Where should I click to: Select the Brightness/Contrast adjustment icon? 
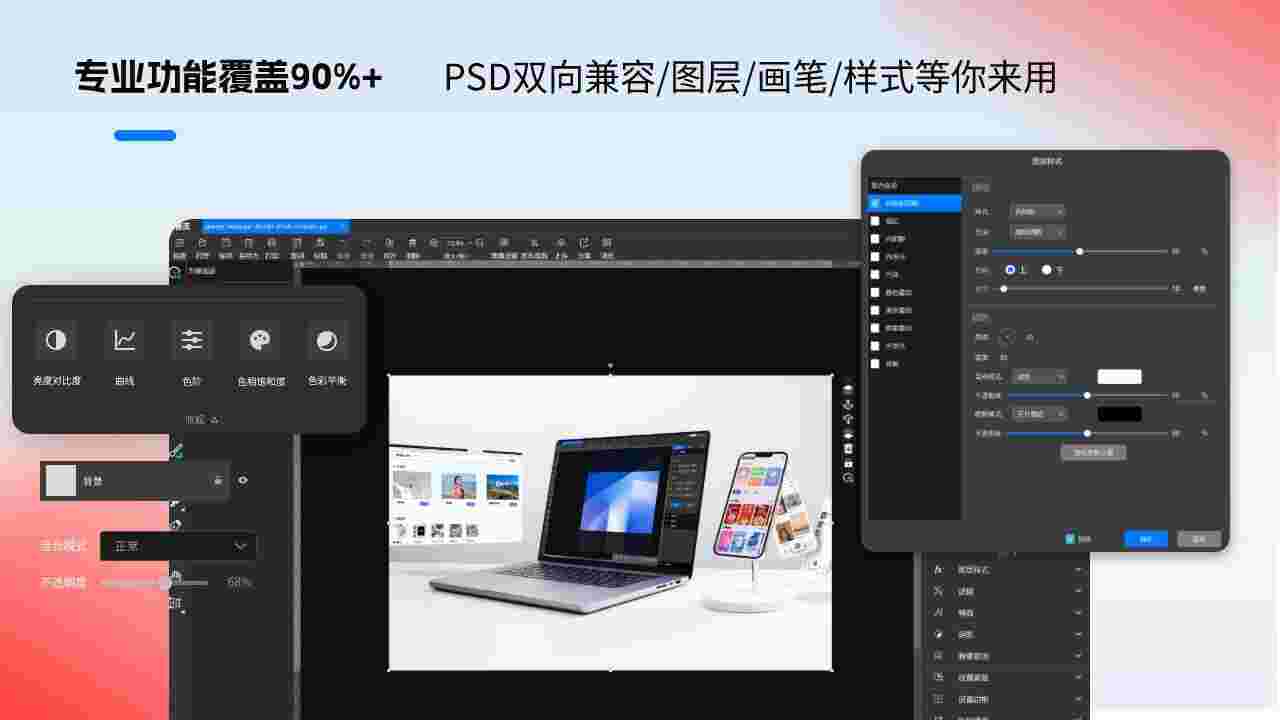55,339
